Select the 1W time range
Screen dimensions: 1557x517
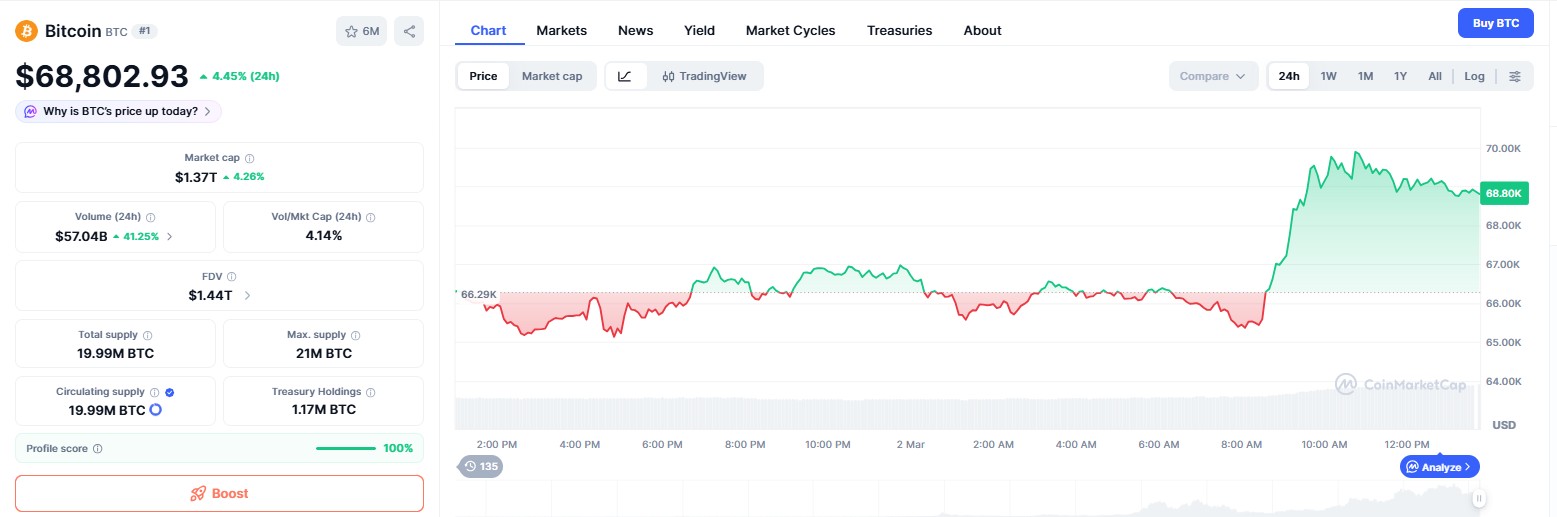point(1328,76)
